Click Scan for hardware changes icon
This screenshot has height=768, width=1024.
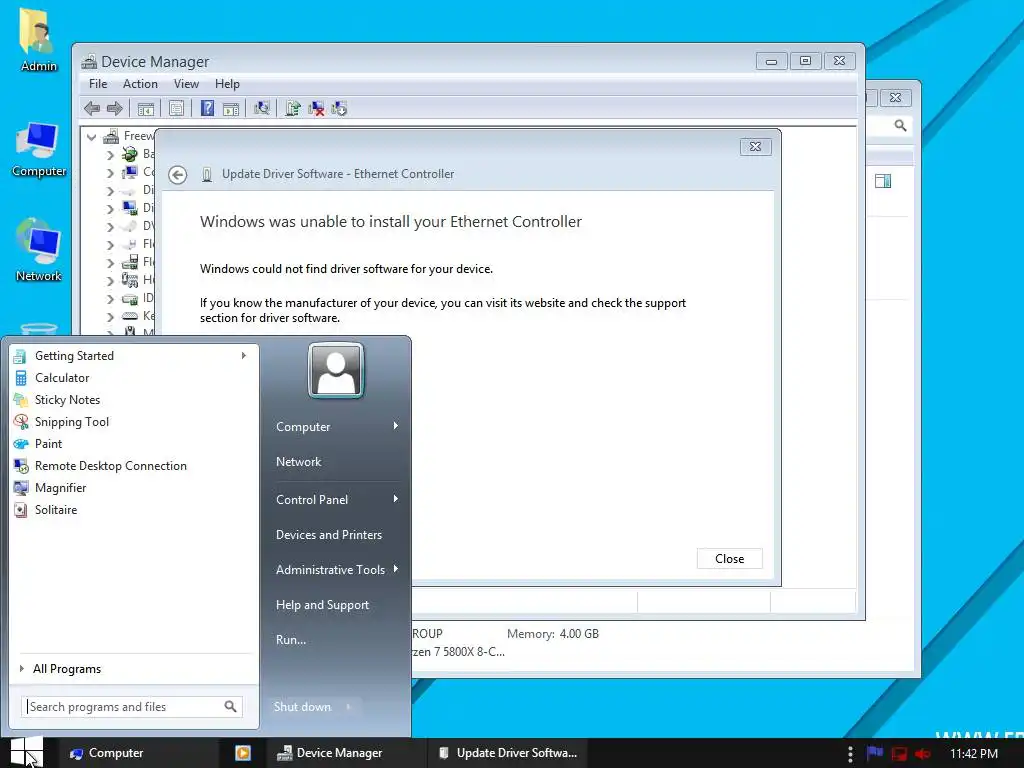262,108
